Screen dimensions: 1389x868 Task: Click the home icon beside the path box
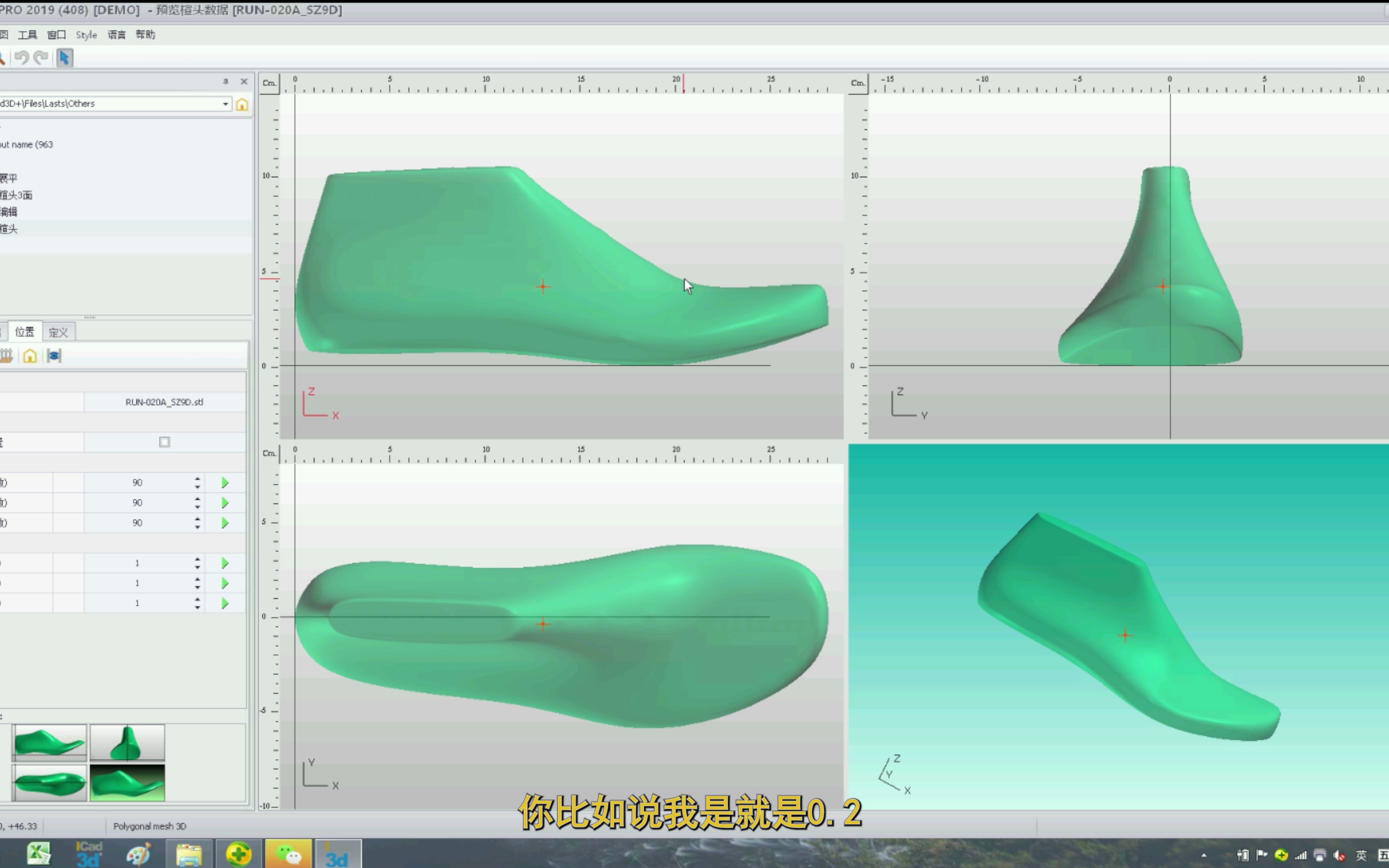(242, 104)
